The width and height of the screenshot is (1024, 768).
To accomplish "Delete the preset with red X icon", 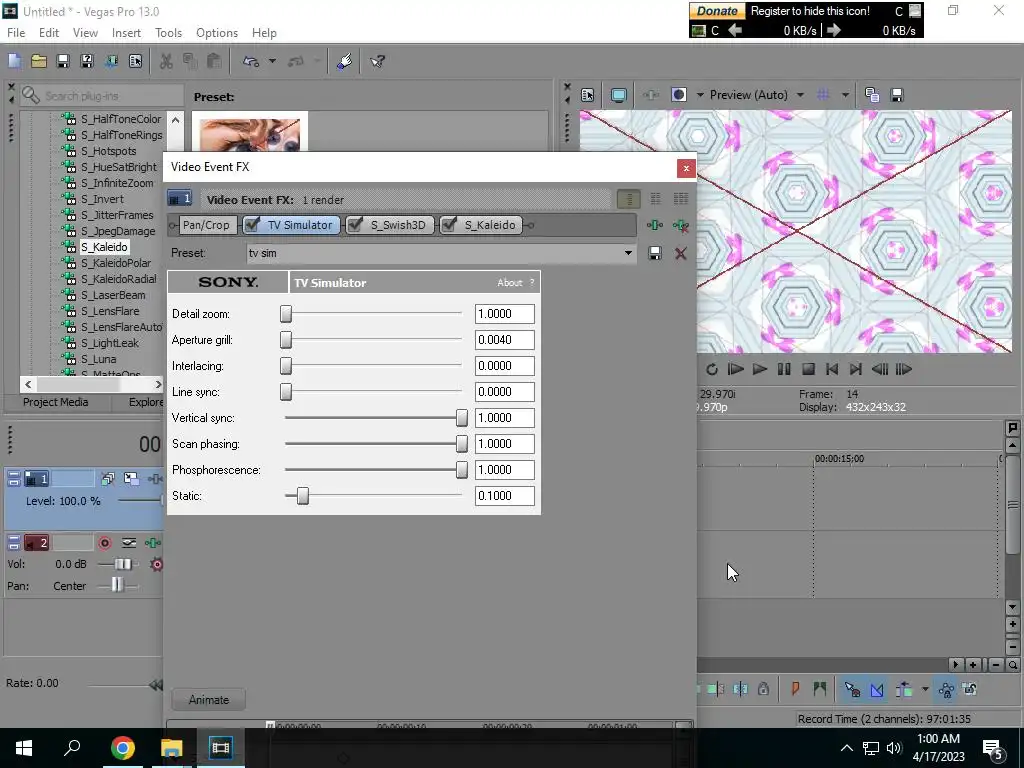I will [680, 253].
